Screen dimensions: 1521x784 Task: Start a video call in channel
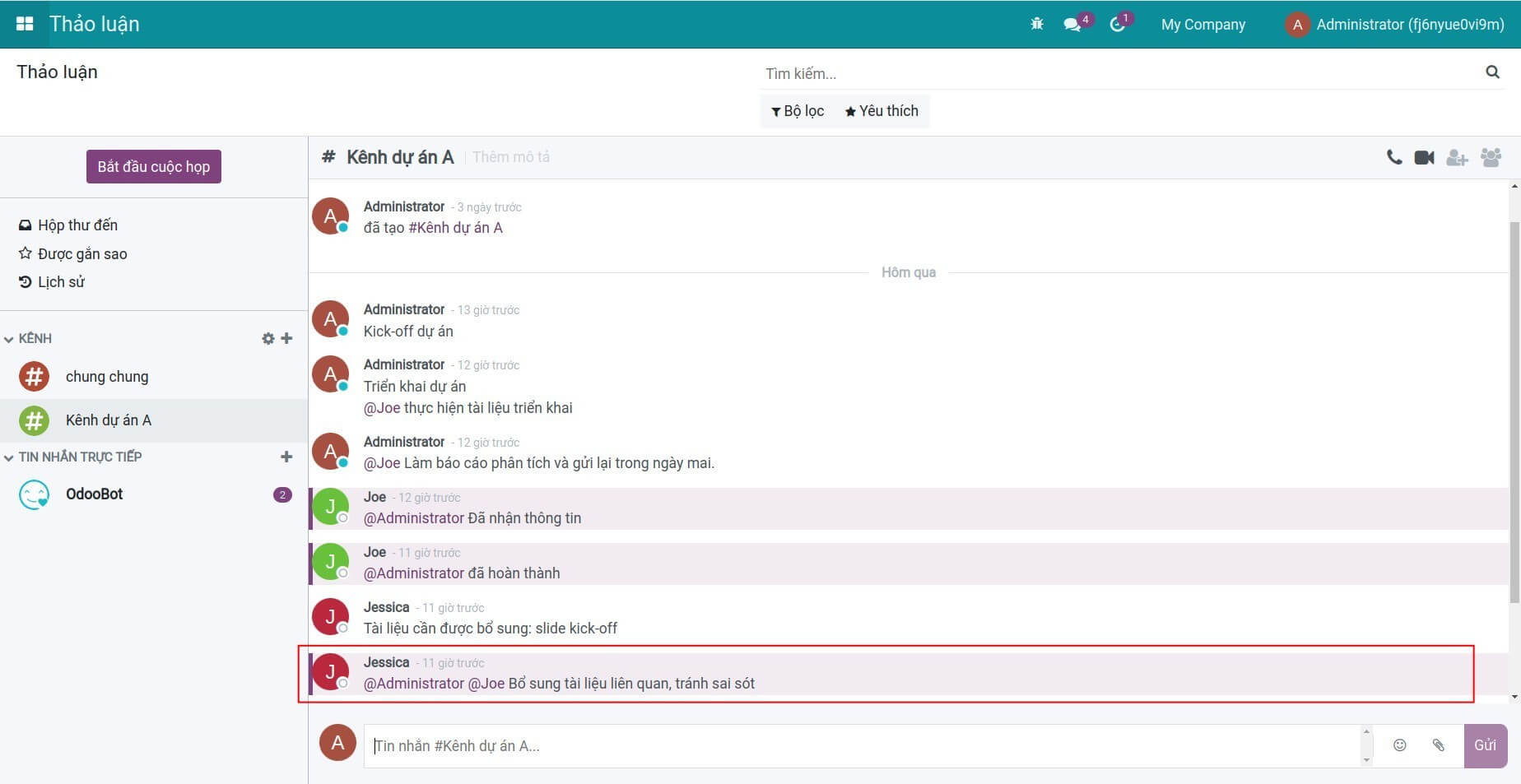coord(1424,157)
